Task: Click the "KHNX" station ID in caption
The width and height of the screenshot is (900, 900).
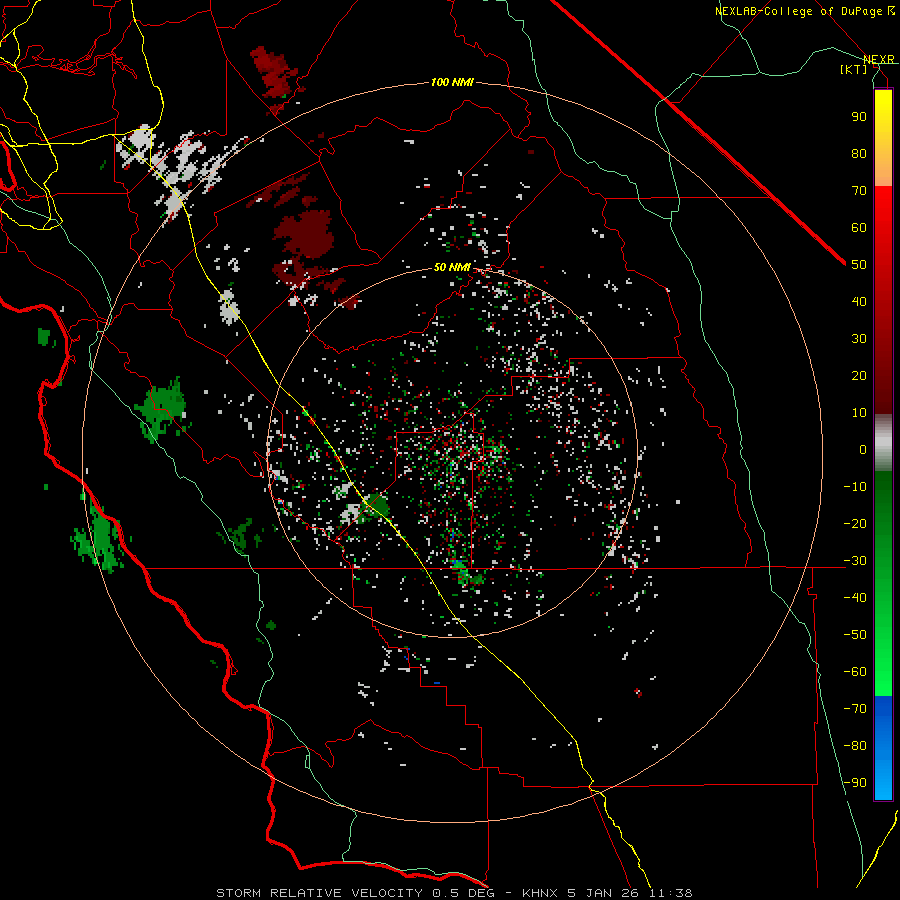Action: [x=540, y=893]
